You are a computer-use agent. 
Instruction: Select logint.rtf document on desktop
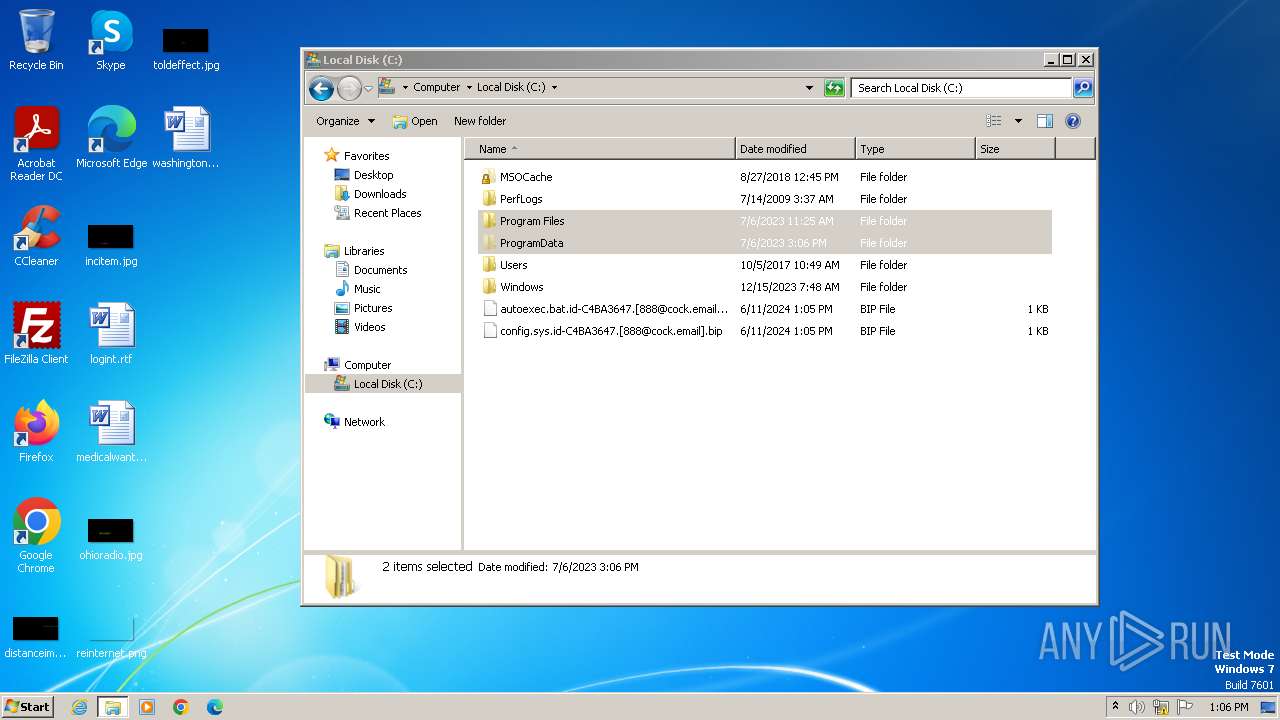pyautogui.click(x=111, y=334)
